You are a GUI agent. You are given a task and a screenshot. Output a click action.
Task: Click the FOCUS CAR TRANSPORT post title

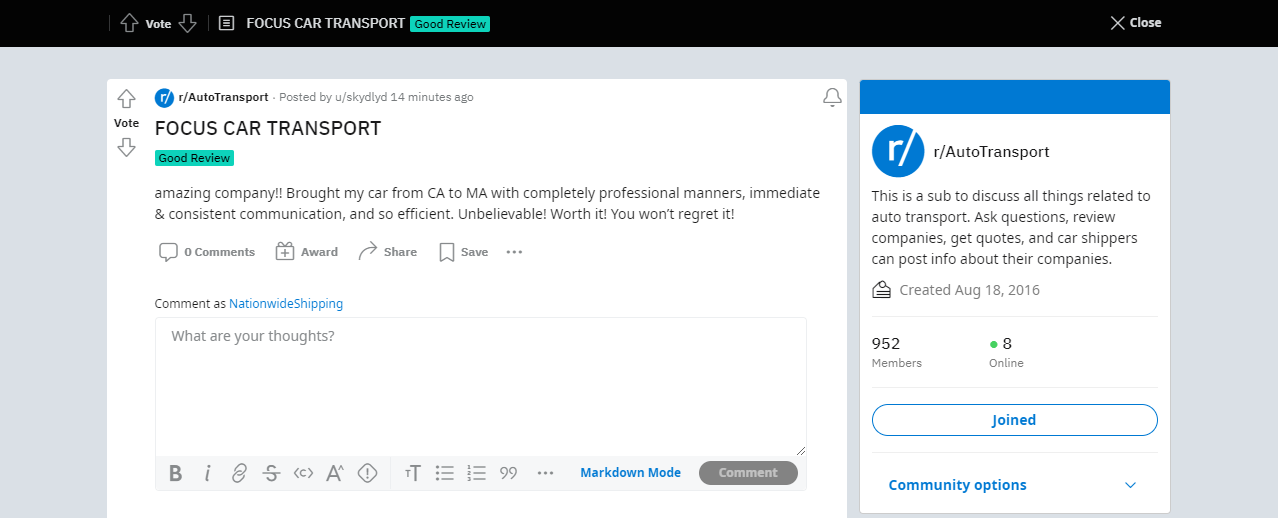click(x=268, y=129)
